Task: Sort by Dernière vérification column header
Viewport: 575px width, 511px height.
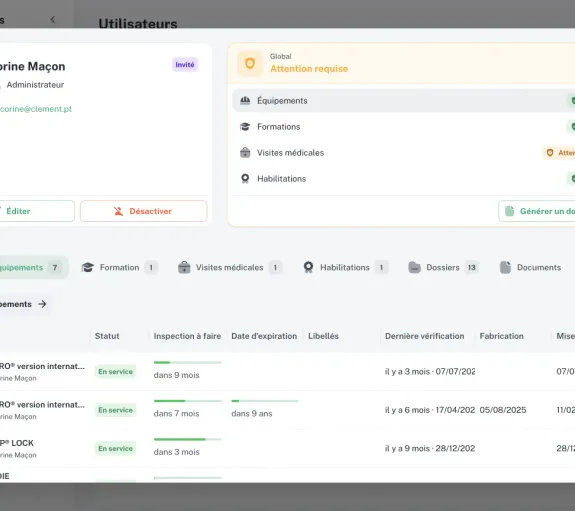Action: pos(425,336)
